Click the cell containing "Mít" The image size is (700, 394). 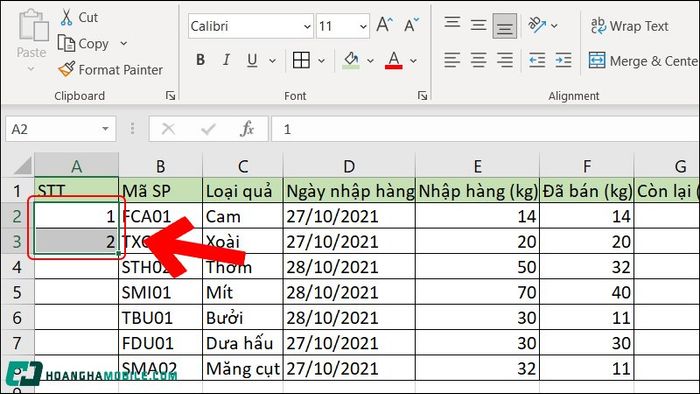point(243,292)
